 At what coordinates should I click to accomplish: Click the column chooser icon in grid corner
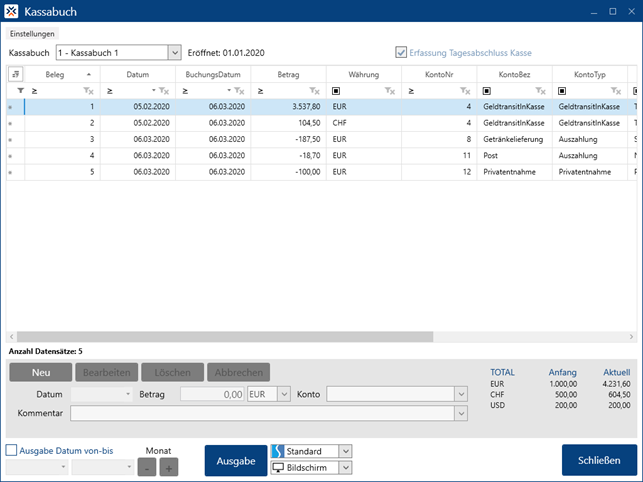[15, 74]
